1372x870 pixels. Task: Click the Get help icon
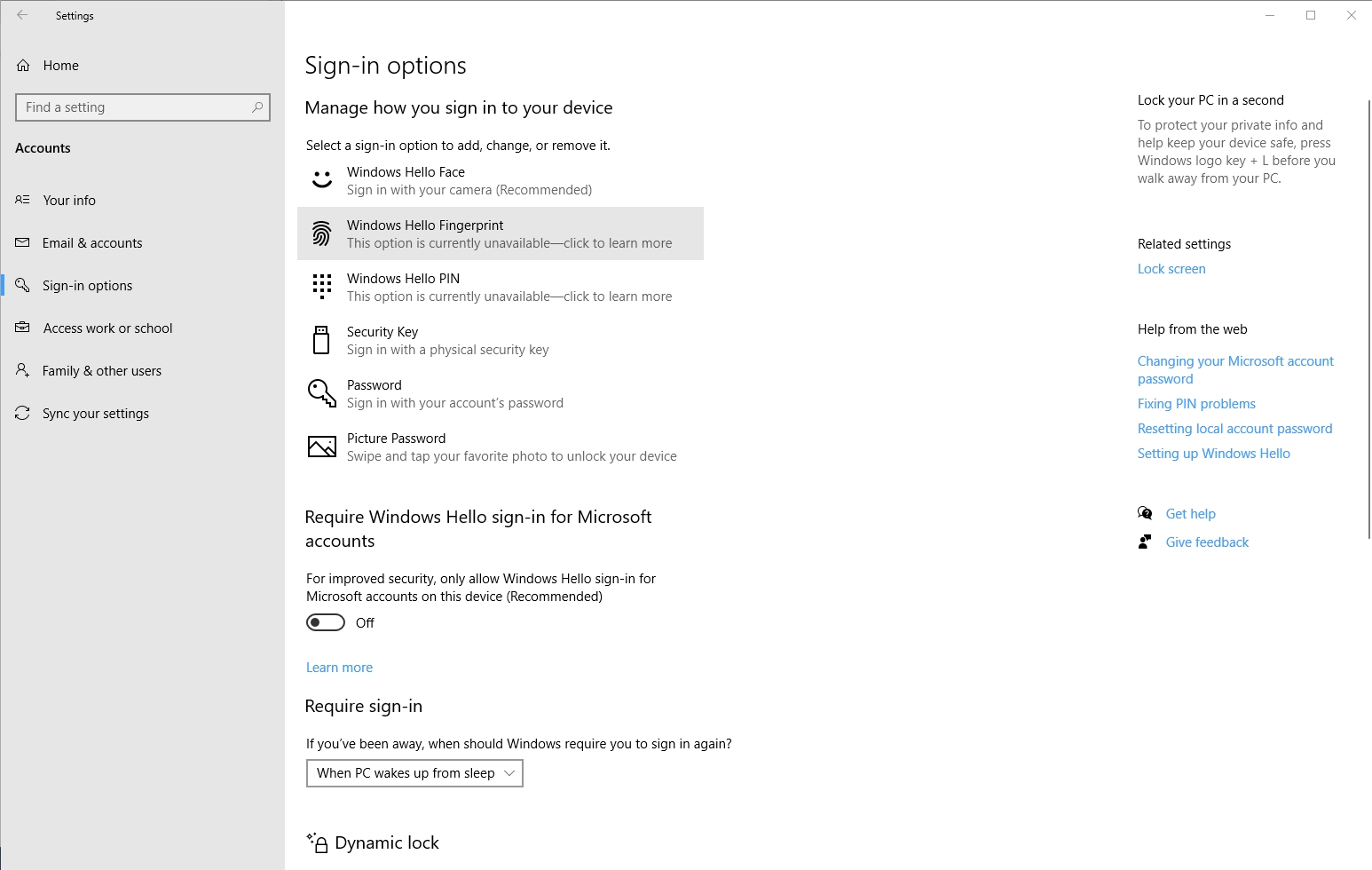[1145, 513]
